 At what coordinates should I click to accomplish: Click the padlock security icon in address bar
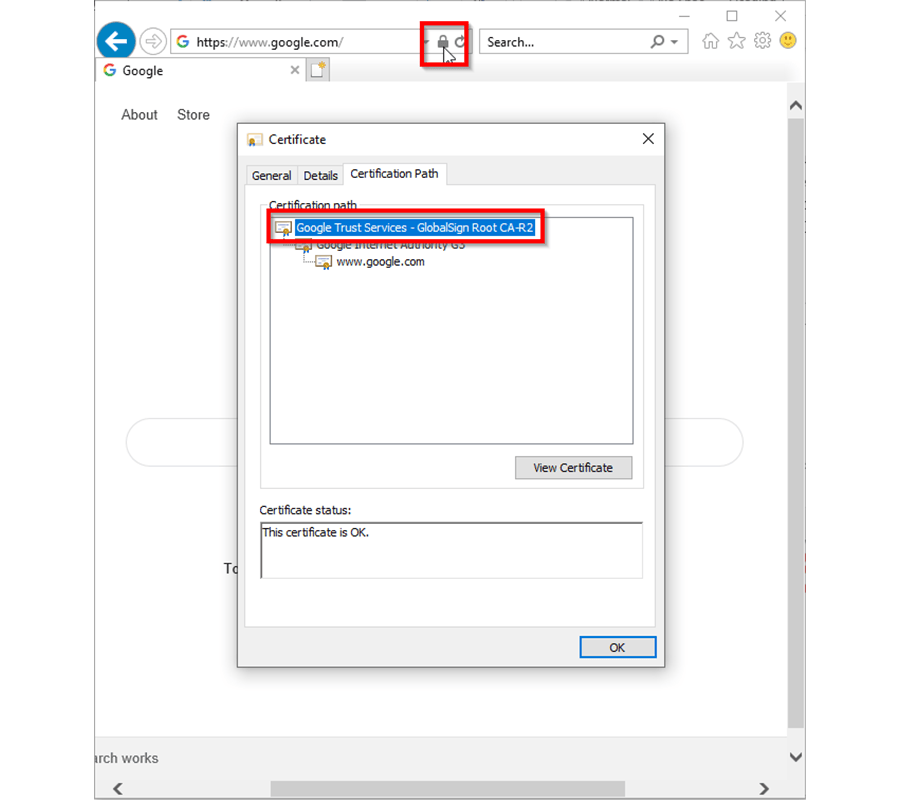[x=443, y=41]
